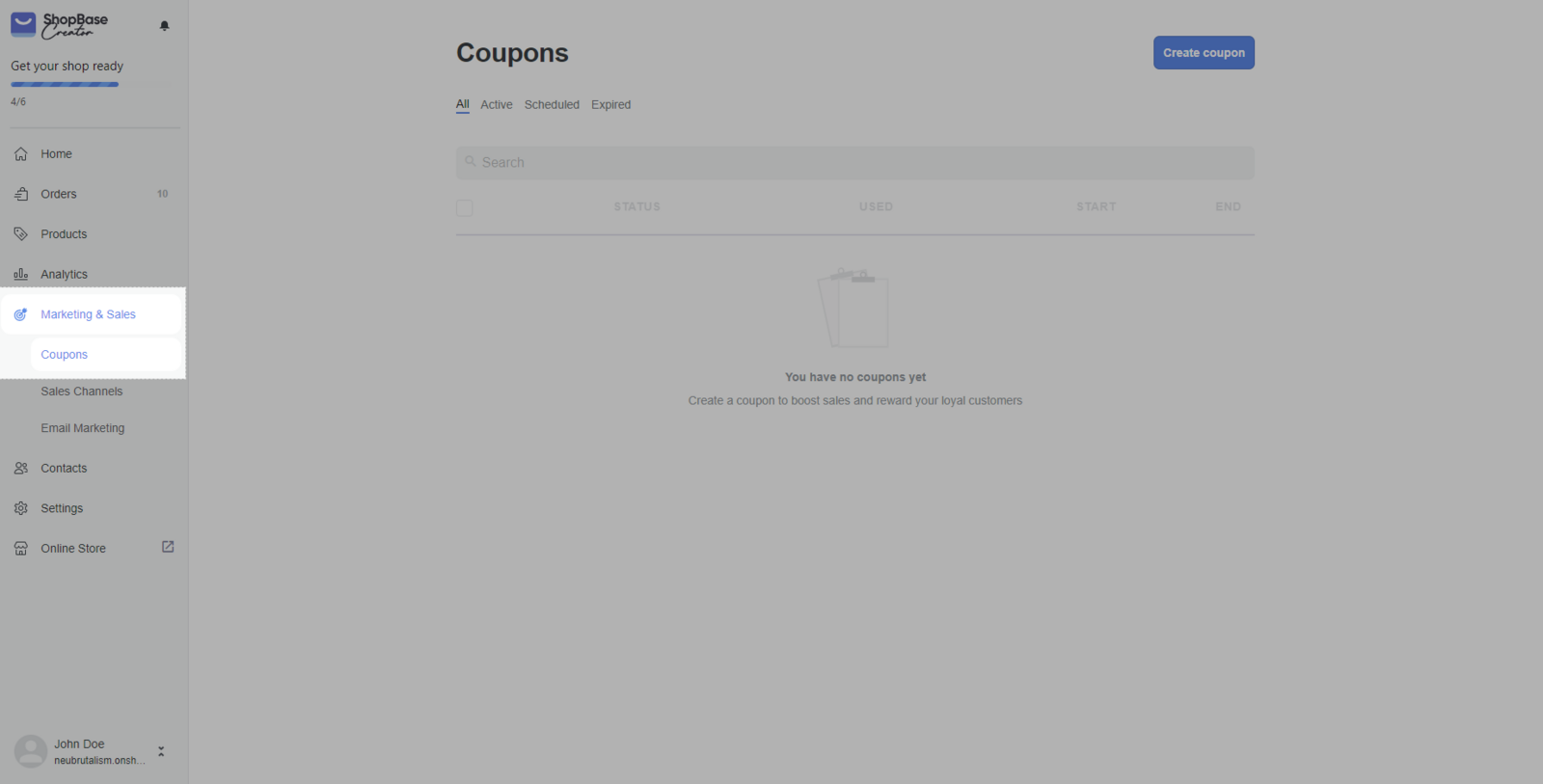Click John Doe's avatar picture
Image resolution: width=1543 pixels, height=784 pixels.
click(31, 751)
